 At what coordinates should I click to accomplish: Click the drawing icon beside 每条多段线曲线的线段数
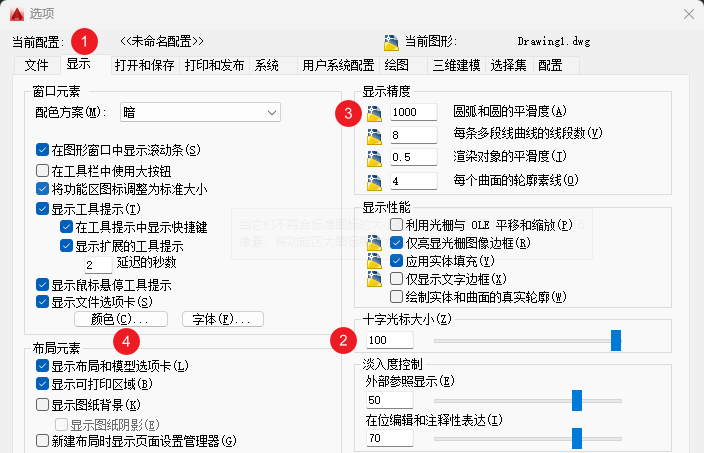coord(375,135)
